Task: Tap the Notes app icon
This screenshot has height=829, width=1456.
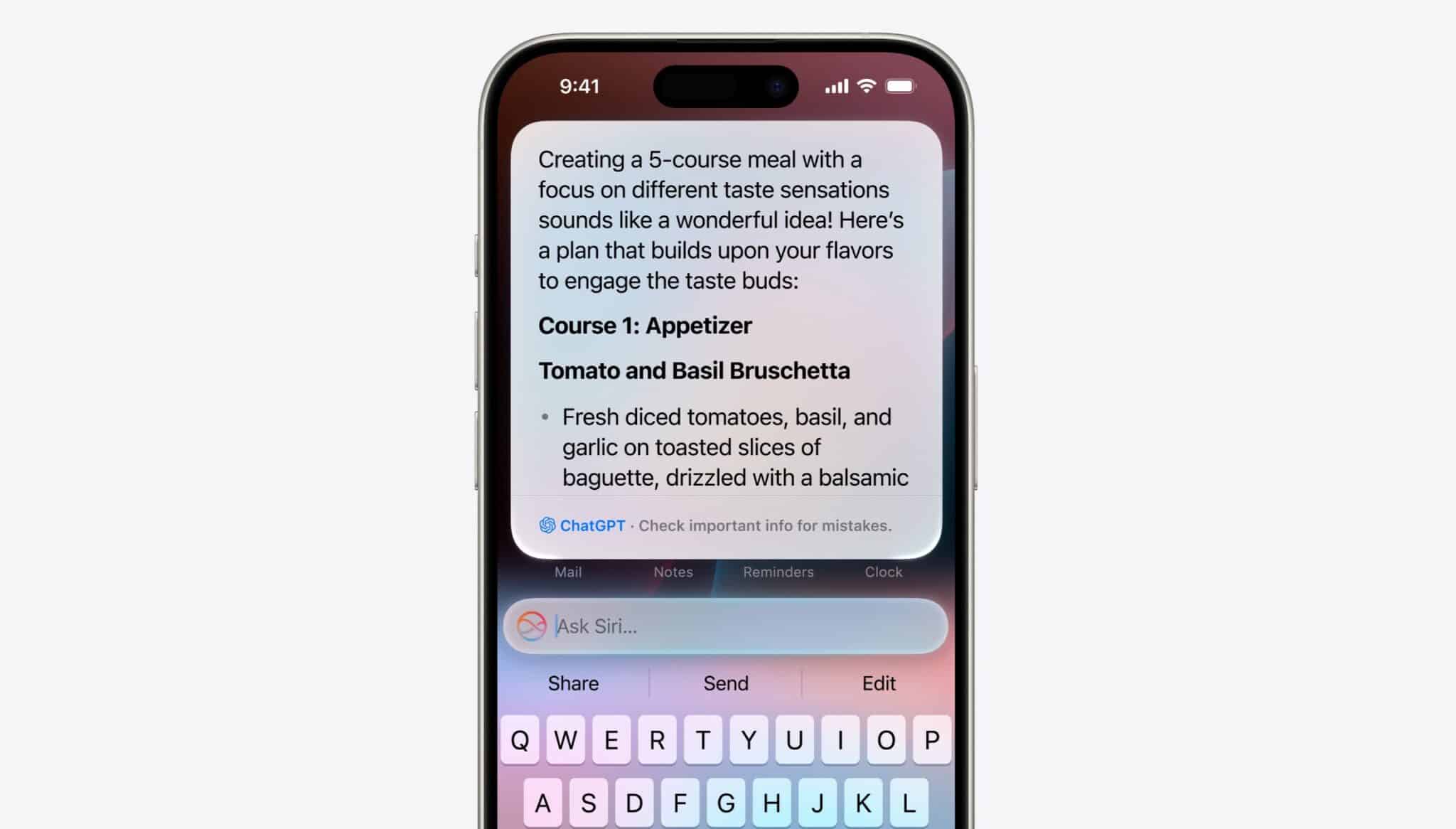Action: point(673,571)
